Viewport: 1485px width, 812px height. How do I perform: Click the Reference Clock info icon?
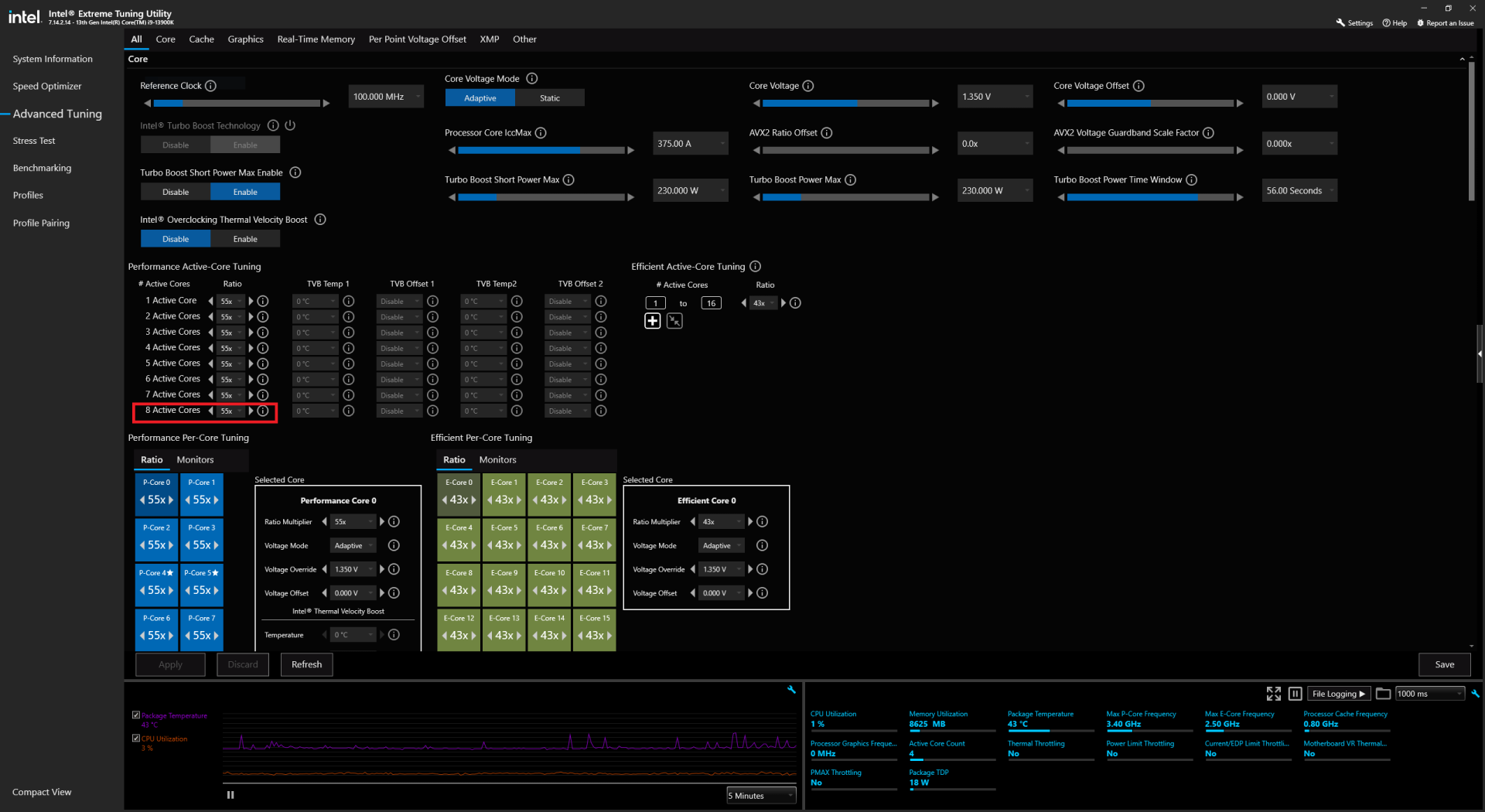(210, 86)
